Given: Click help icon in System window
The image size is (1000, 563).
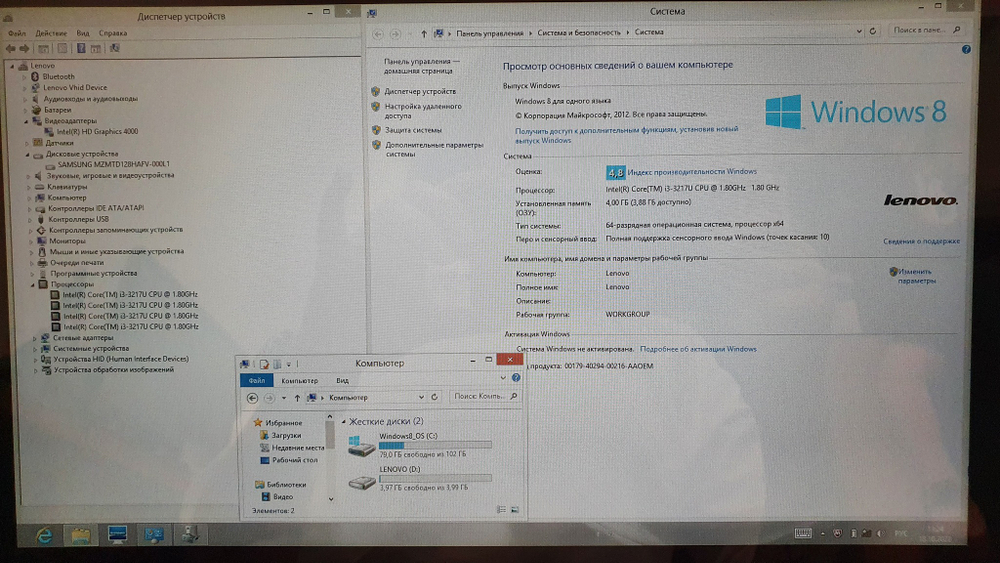Looking at the screenshot, I should point(966,50).
